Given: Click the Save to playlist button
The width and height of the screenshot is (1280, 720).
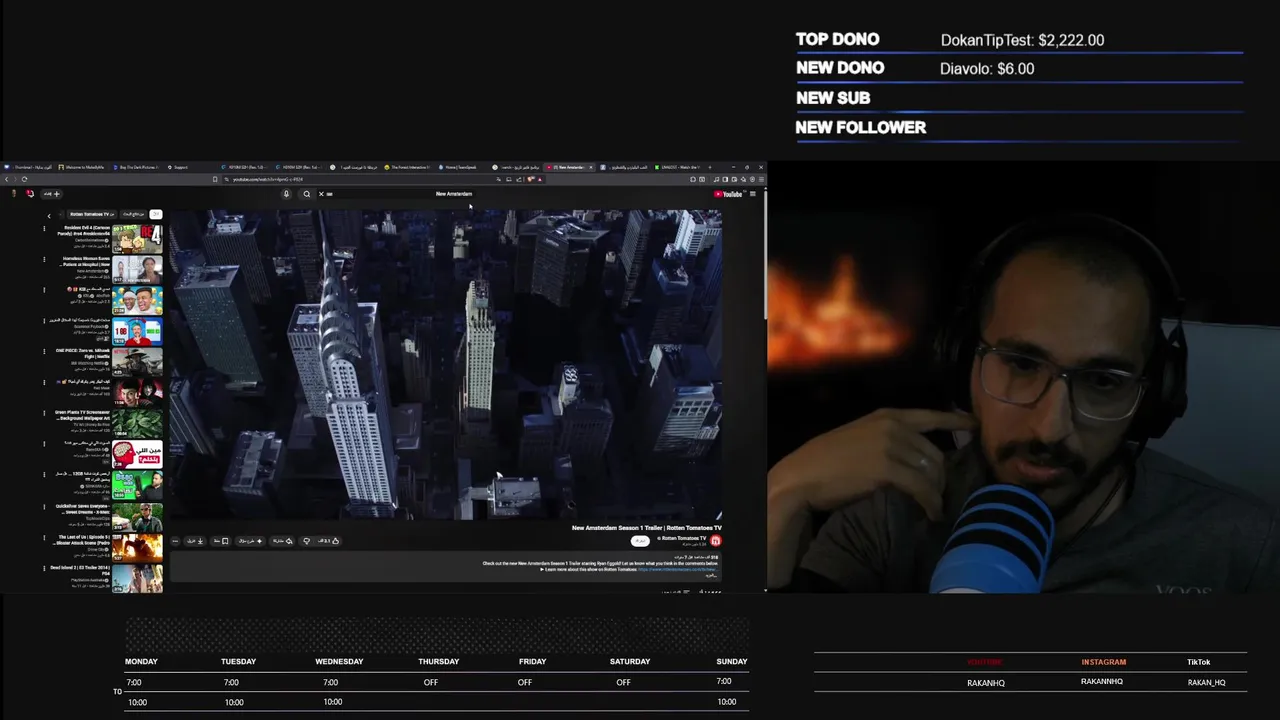Looking at the screenshot, I should click(221, 541).
